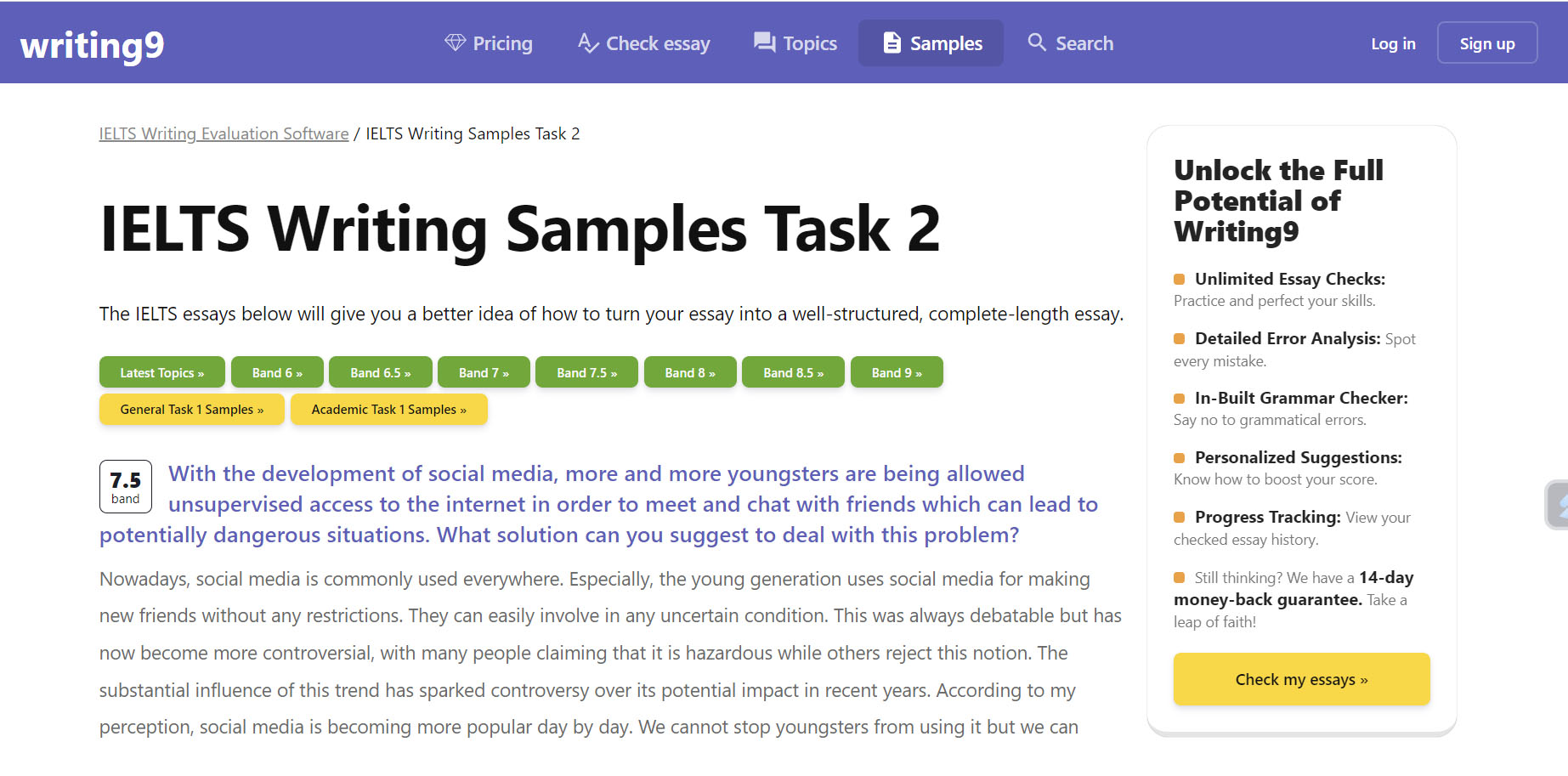1568x776 pixels.
Task: Click the Topics chat bubbles icon
Action: 765,42
